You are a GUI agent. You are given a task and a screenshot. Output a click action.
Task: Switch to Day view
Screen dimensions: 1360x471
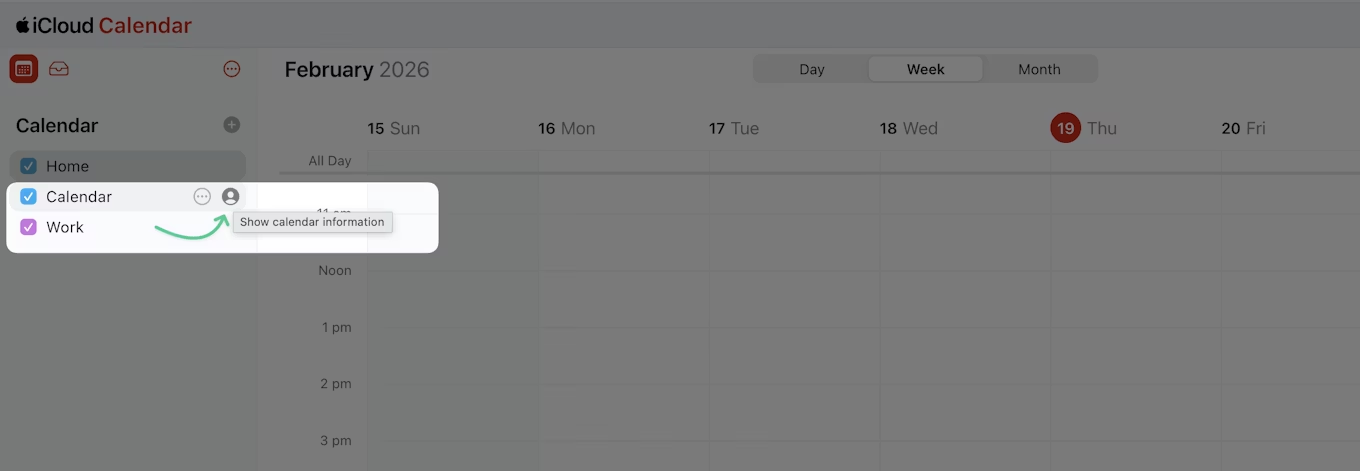pyautogui.click(x=812, y=69)
